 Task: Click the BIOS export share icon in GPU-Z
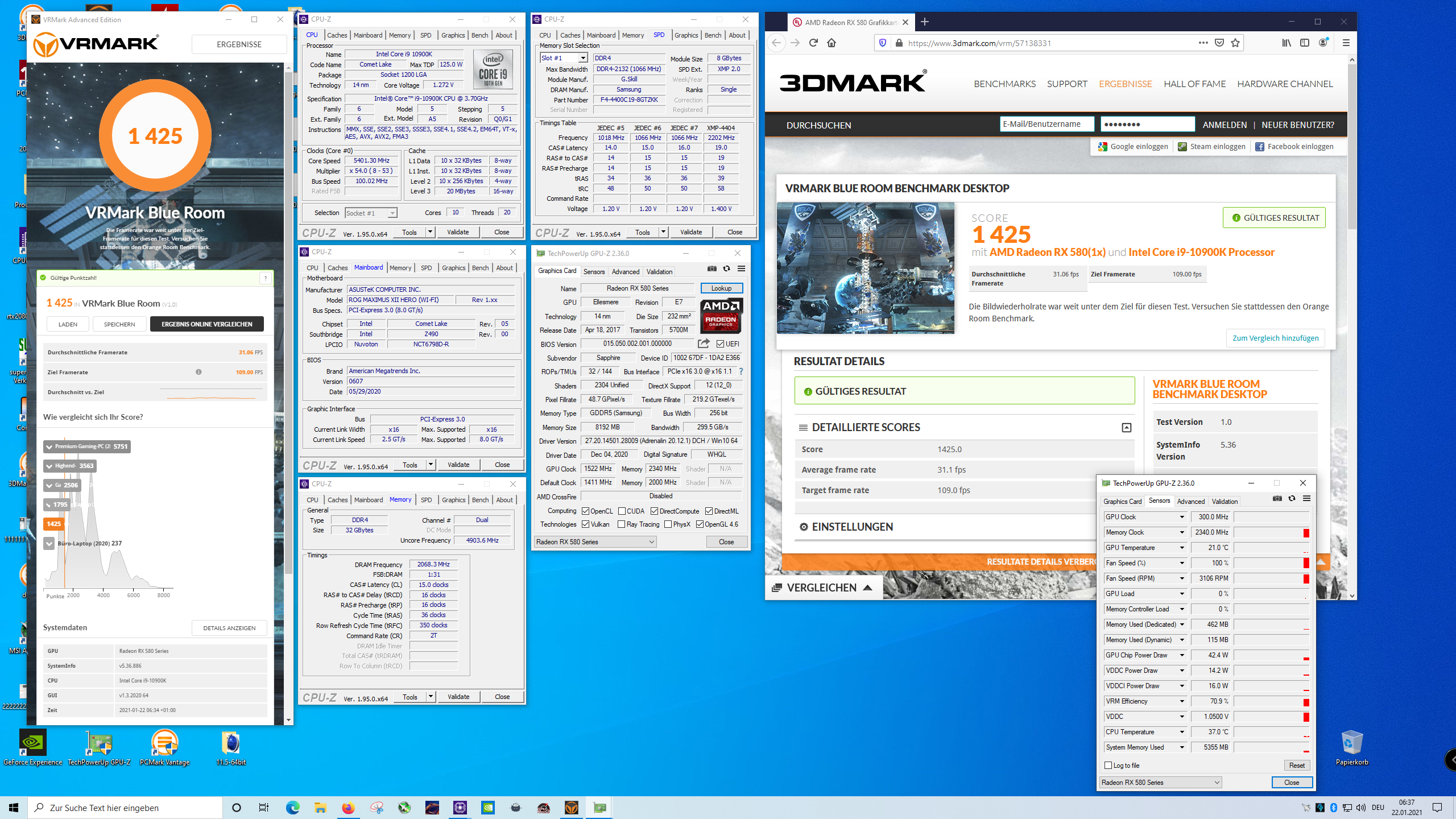tap(704, 344)
